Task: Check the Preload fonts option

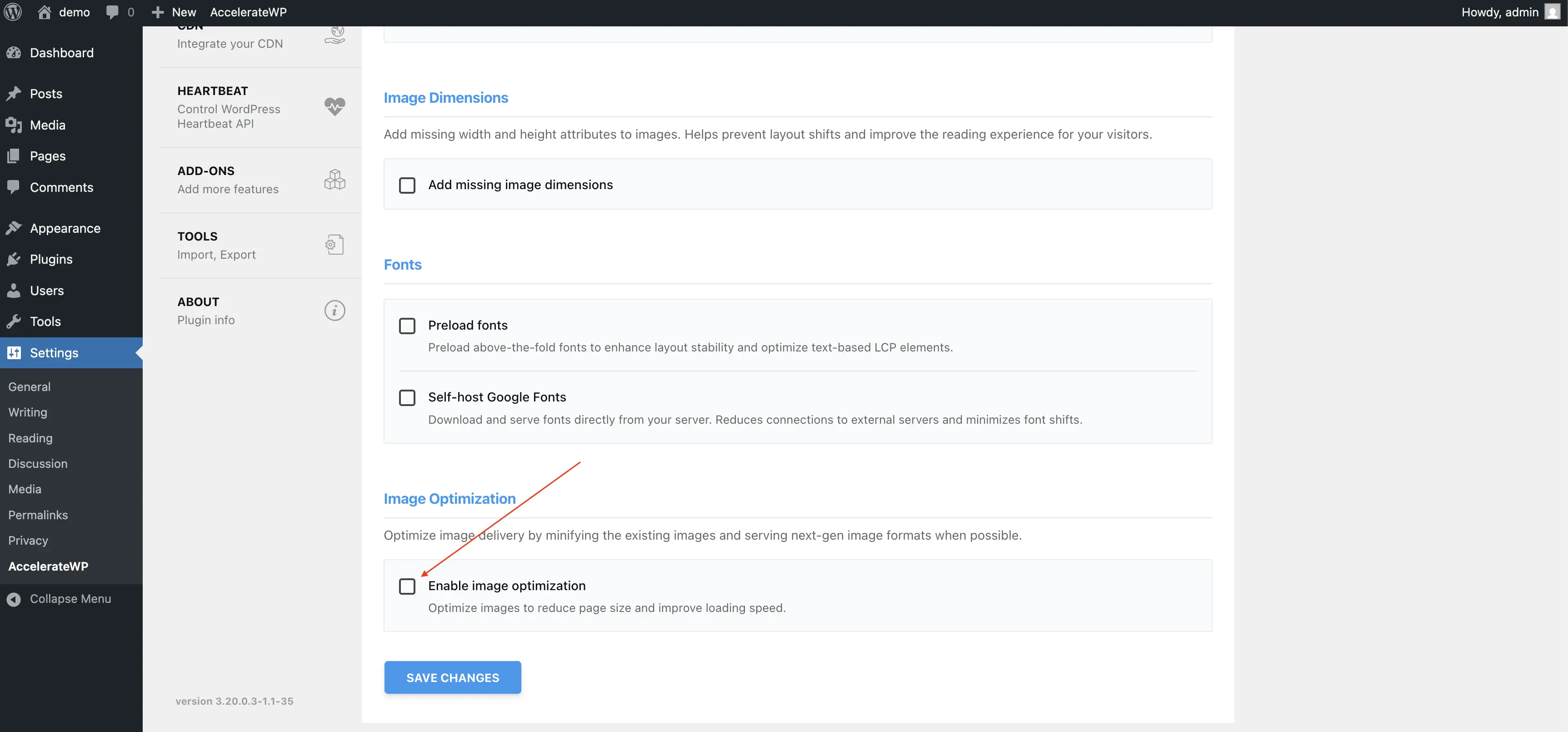Action: pyautogui.click(x=407, y=326)
